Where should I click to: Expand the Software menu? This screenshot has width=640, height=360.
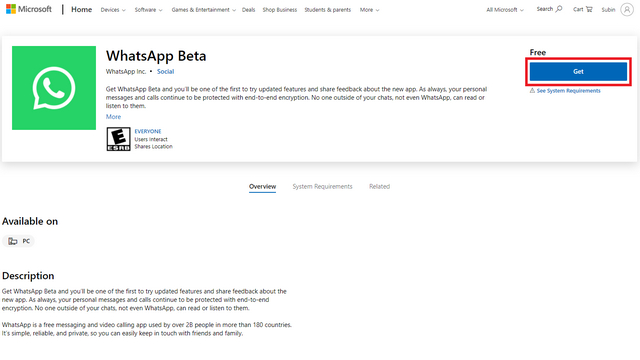(149, 10)
